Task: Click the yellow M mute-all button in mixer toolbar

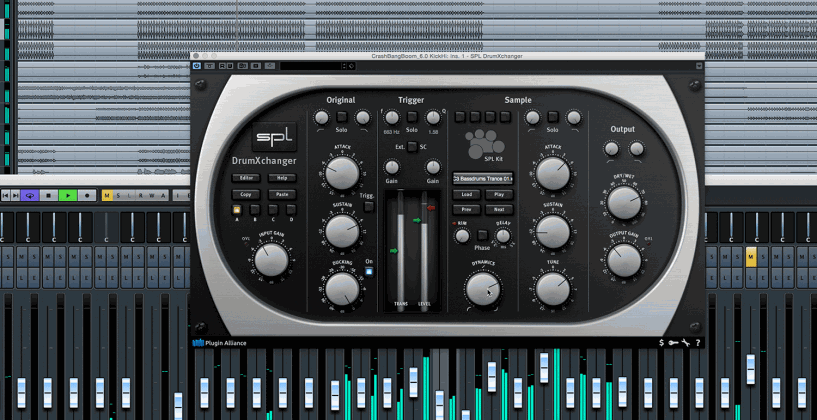Action: (107, 195)
